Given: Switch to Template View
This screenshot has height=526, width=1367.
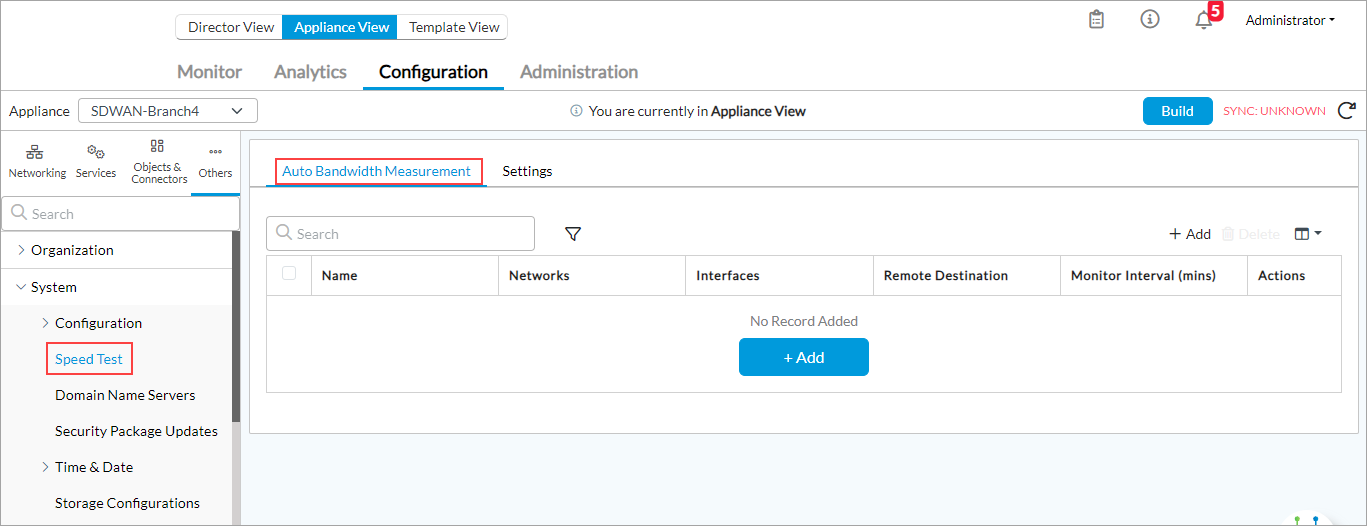Looking at the screenshot, I should [453, 28].
